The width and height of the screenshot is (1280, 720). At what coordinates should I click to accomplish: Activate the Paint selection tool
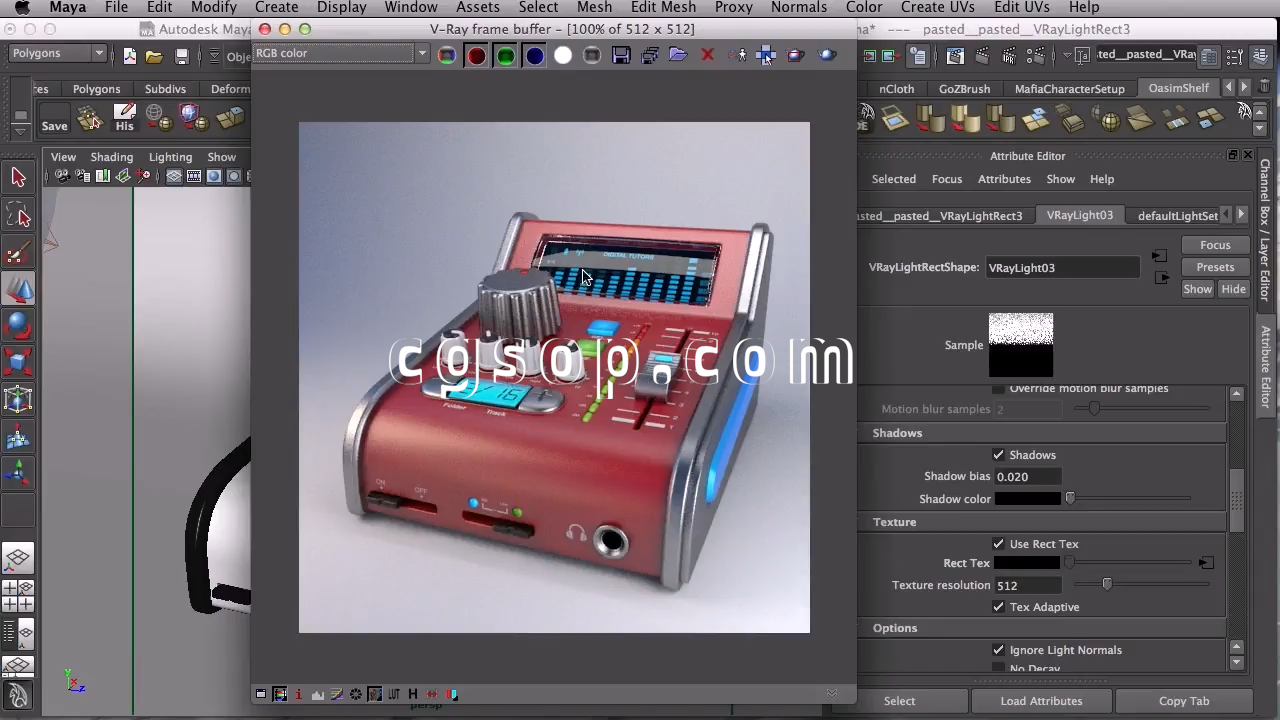click(18, 252)
